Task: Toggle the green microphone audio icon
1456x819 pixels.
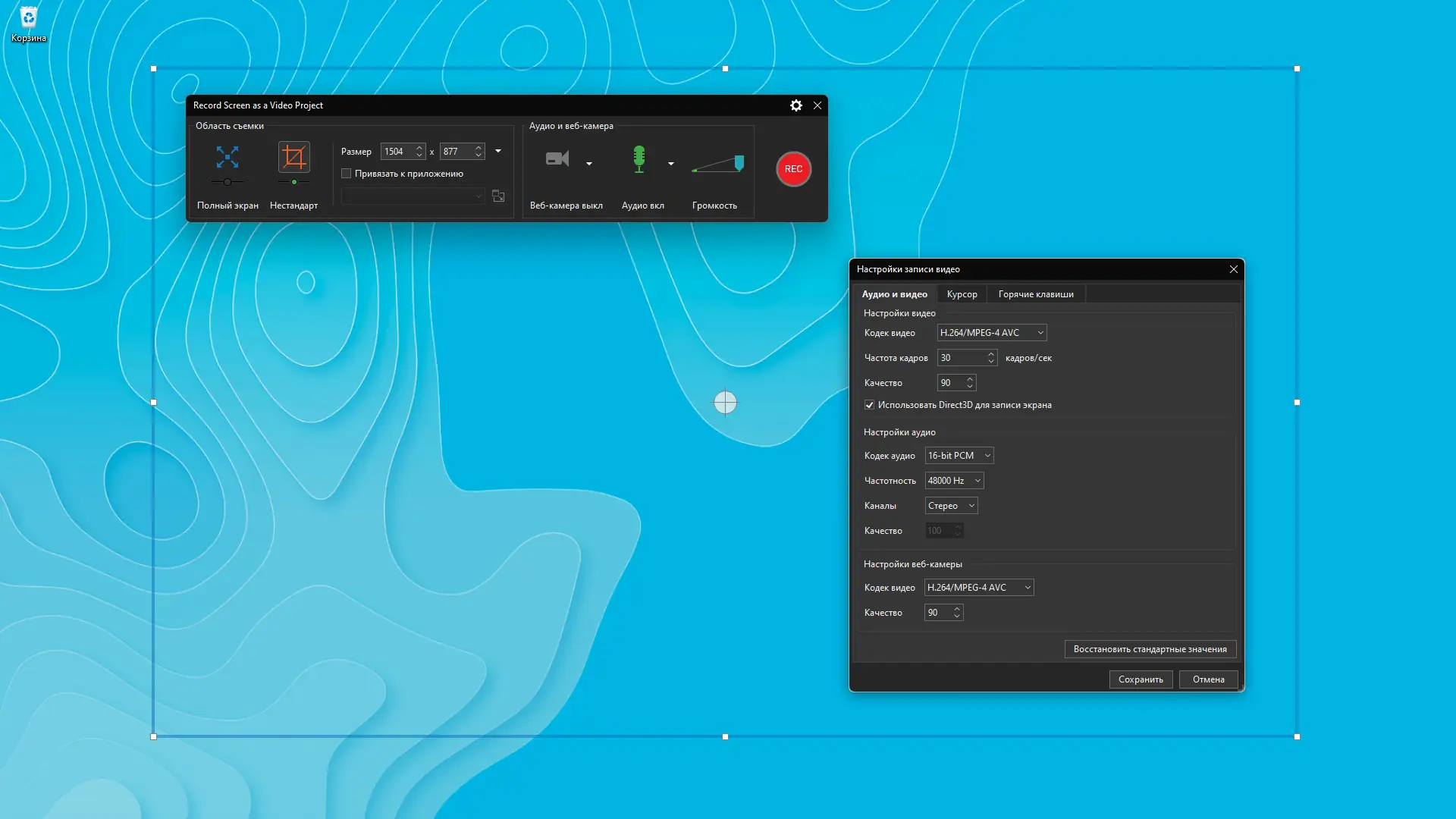Action: [x=639, y=158]
